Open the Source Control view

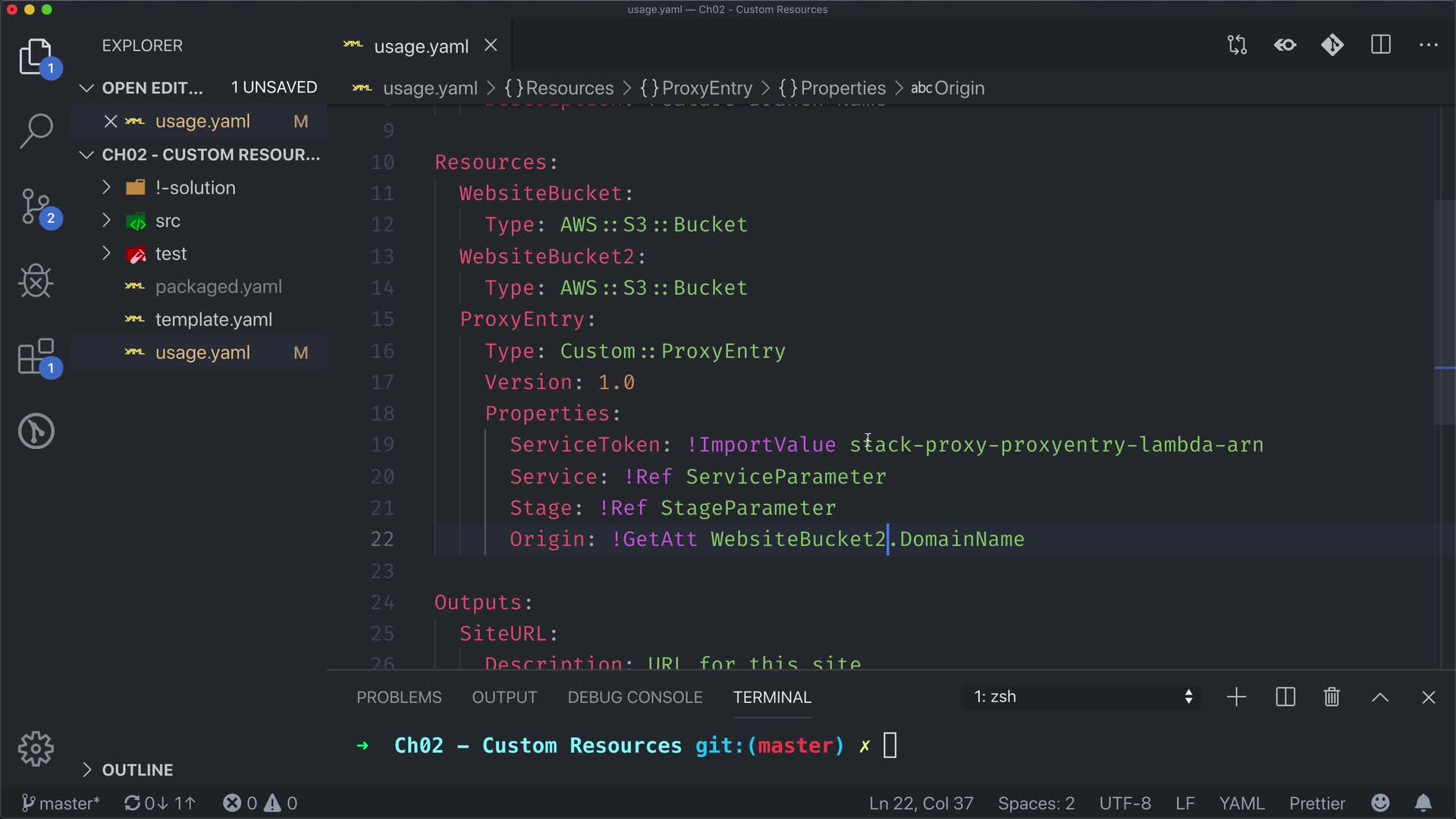point(36,206)
